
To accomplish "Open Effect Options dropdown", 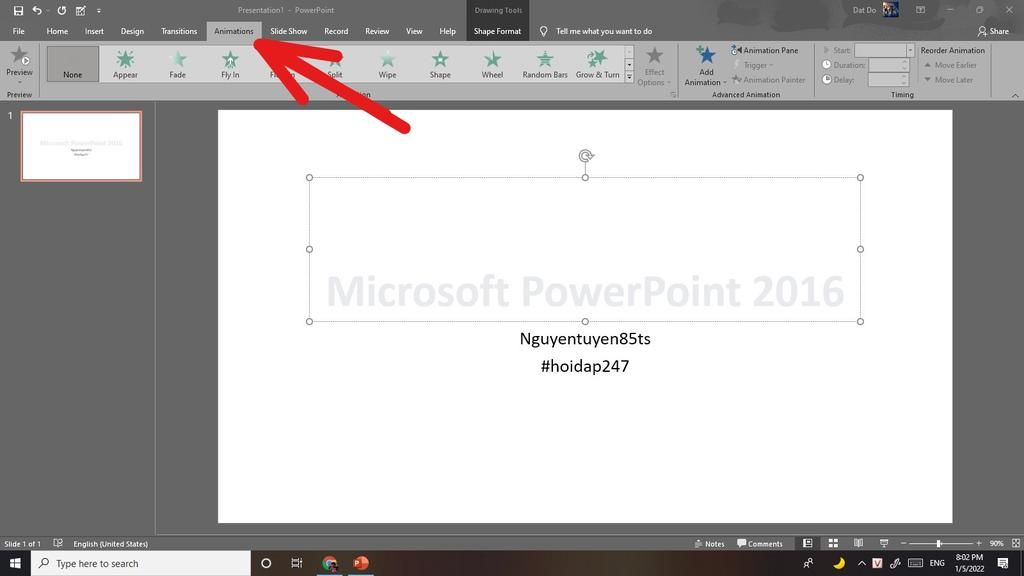I will coord(654,65).
